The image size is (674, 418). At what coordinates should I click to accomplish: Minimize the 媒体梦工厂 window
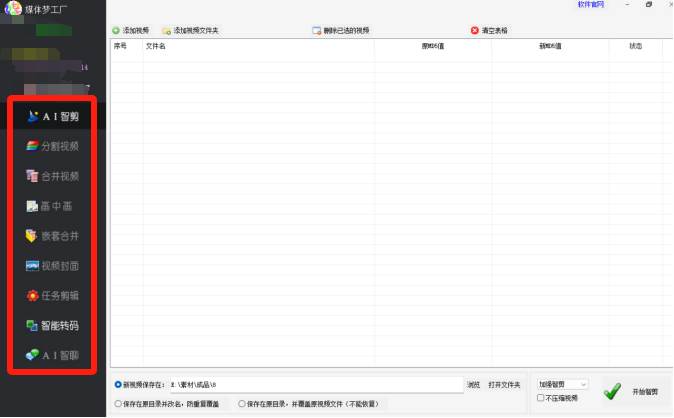(628, 4)
